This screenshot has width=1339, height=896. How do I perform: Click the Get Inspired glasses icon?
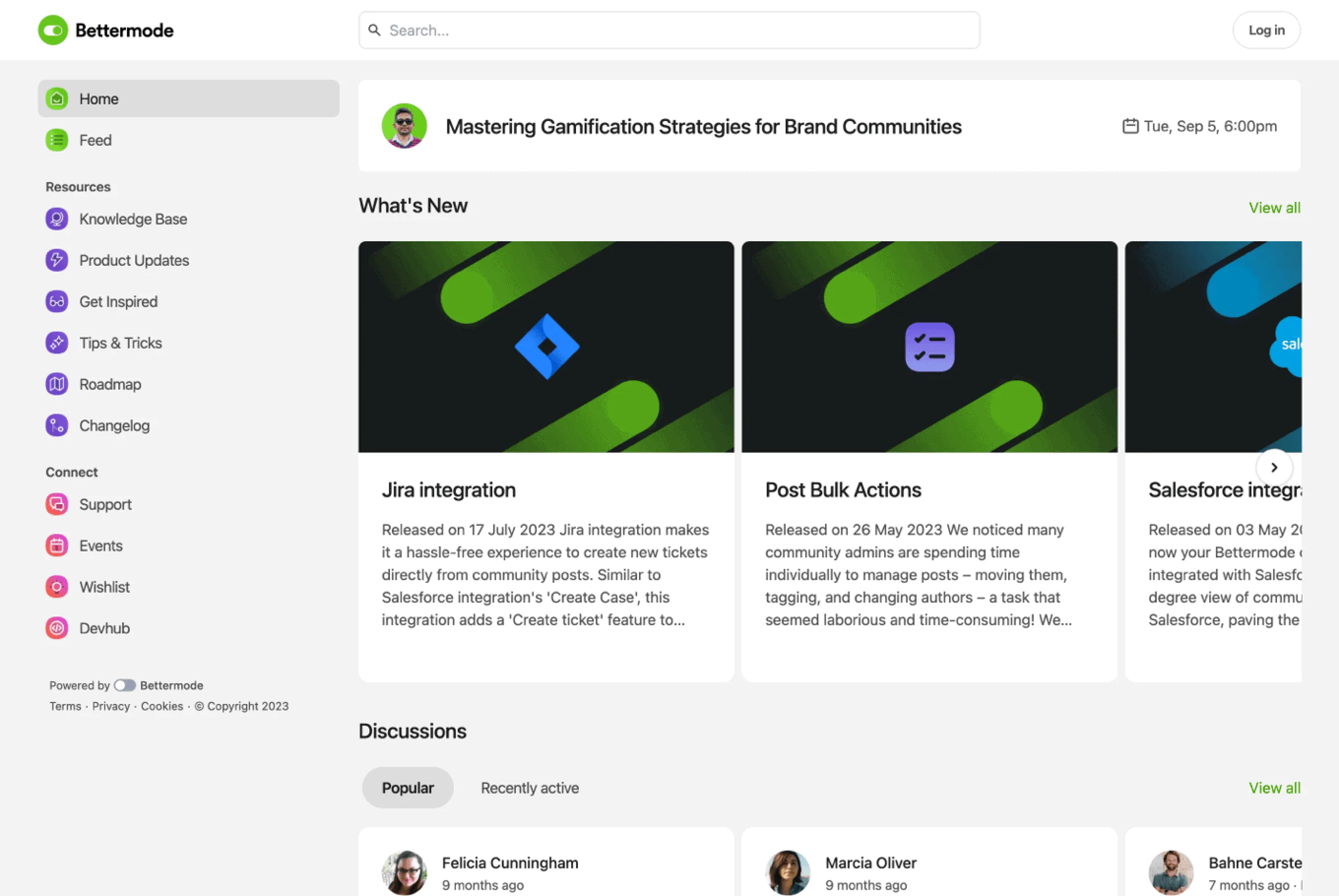pyautogui.click(x=57, y=301)
